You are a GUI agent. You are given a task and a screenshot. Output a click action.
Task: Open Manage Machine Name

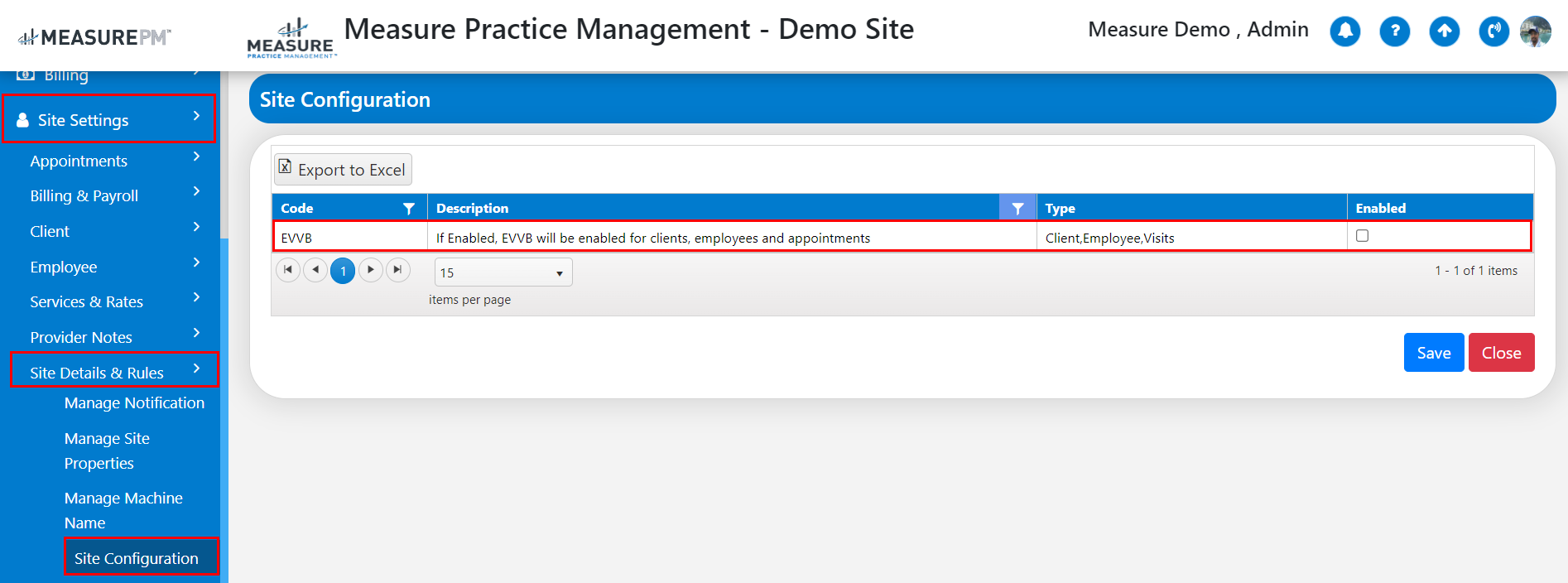[x=123, y=510]
